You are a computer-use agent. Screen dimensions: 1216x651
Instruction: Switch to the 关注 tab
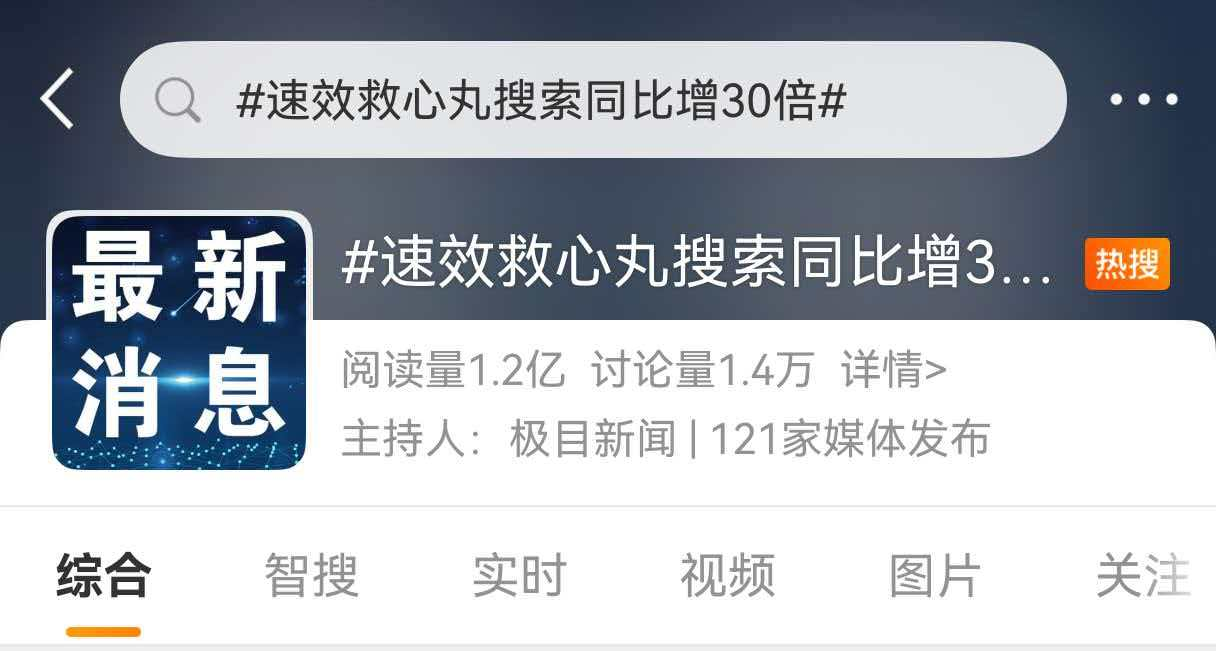point(1143,576)
